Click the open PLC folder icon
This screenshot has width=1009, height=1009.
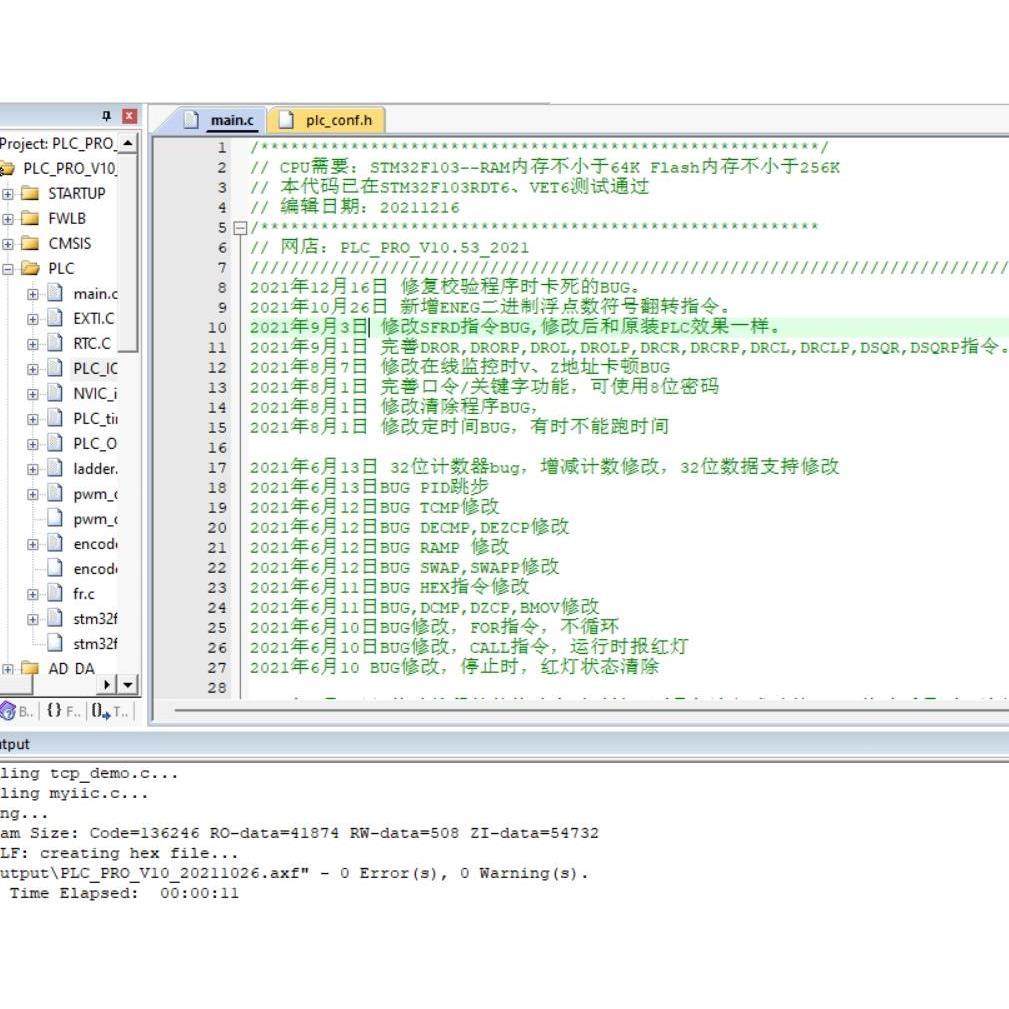30,268
